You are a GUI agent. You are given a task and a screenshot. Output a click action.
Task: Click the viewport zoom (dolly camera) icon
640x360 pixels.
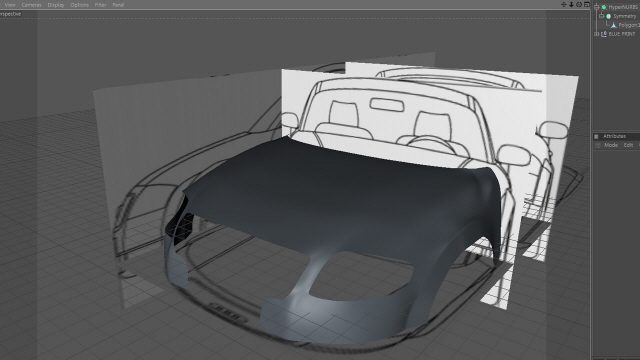[x=571, y=4]
